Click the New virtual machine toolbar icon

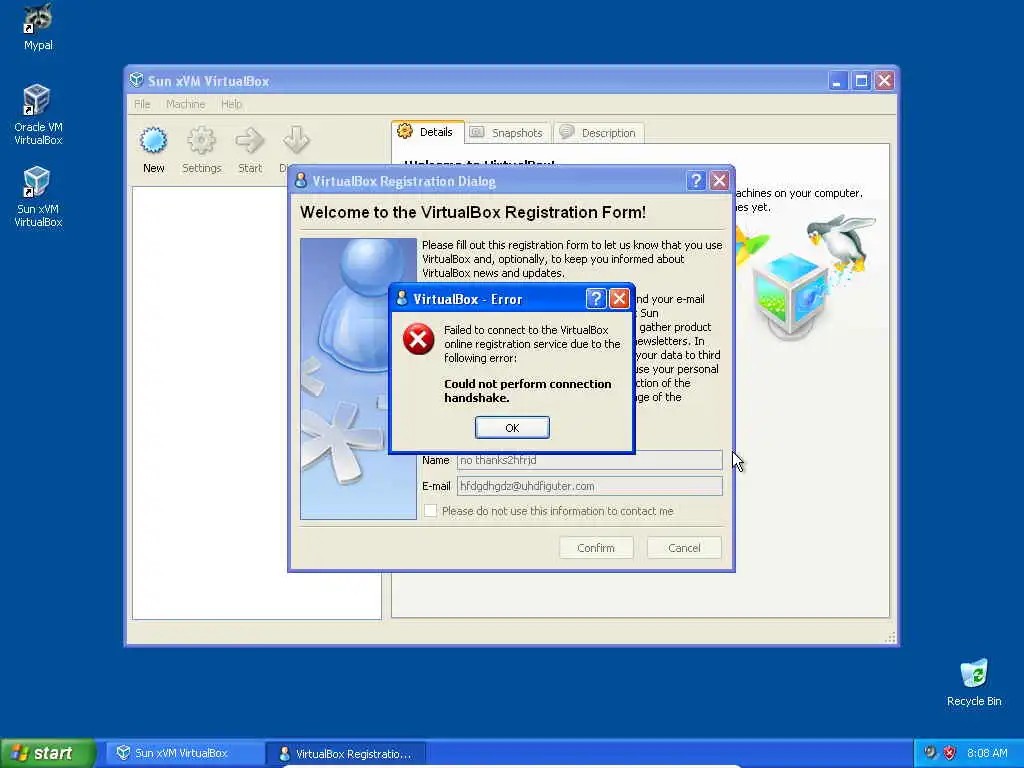pyautogui.click(x=153, y=150)
